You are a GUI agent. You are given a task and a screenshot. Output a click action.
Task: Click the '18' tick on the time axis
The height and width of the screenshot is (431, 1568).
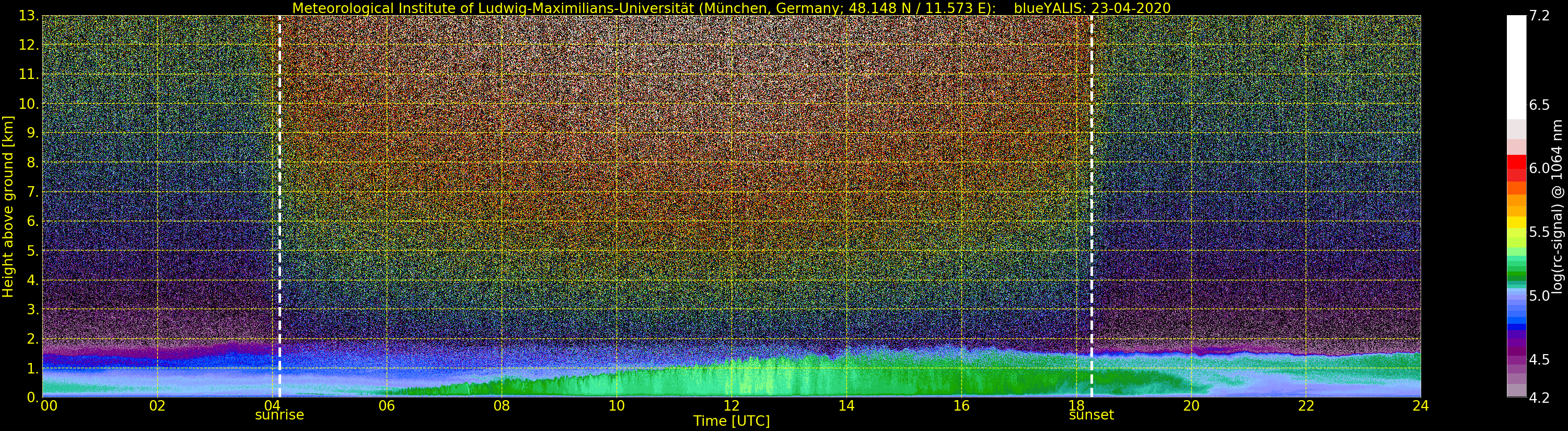coord(1076,406)
